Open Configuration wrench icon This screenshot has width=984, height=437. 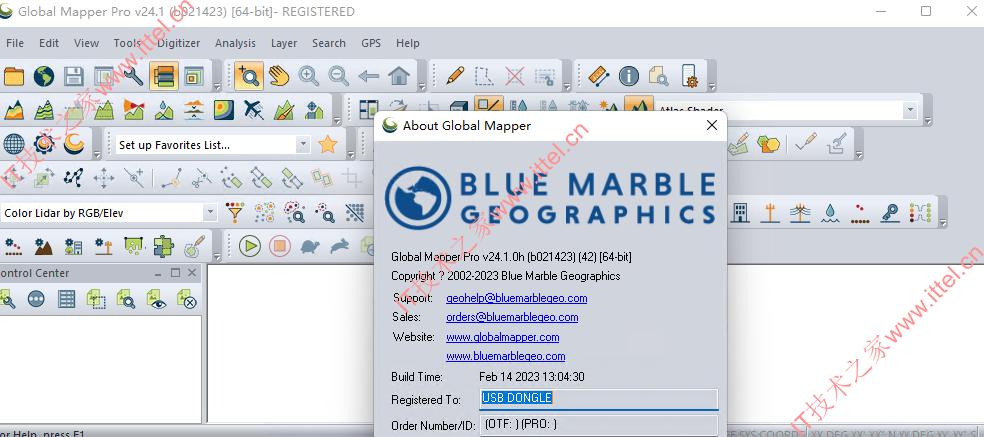[133, 77]
